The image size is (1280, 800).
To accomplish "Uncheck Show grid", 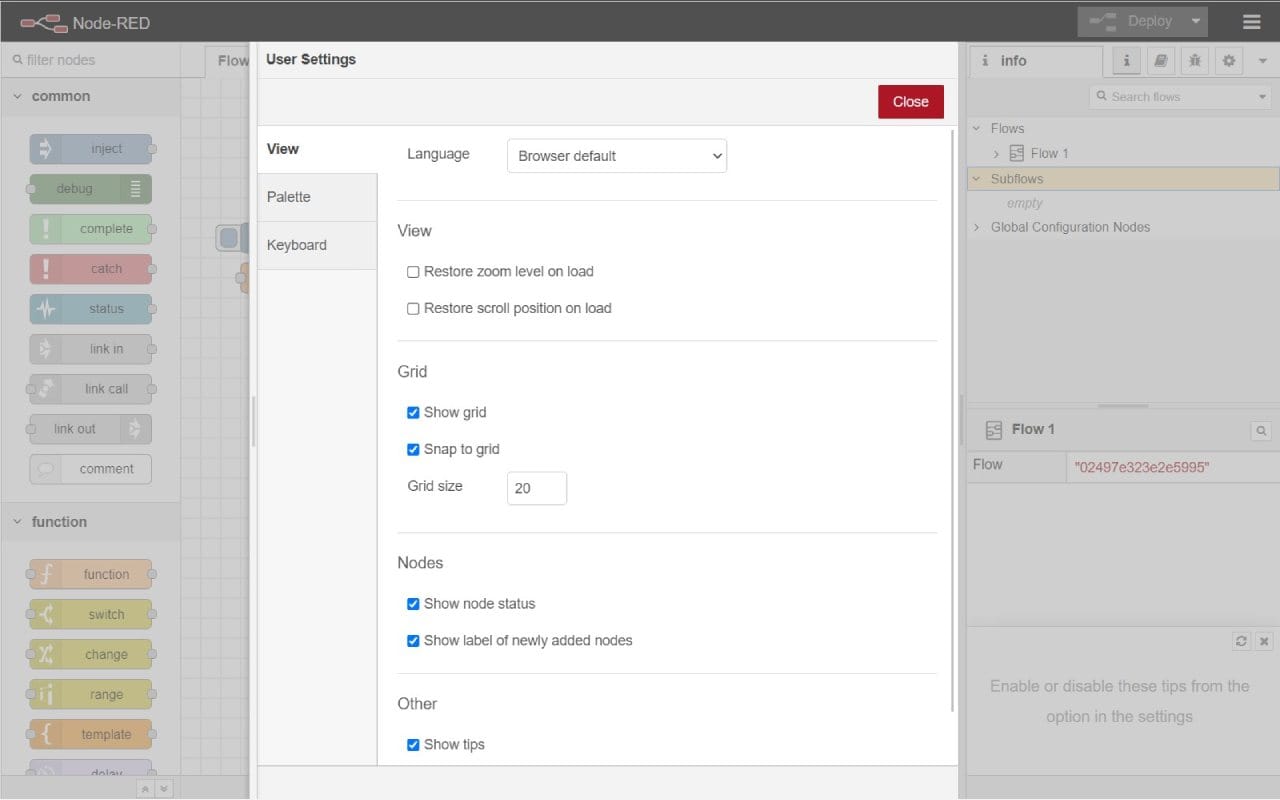I will point(413,412).
